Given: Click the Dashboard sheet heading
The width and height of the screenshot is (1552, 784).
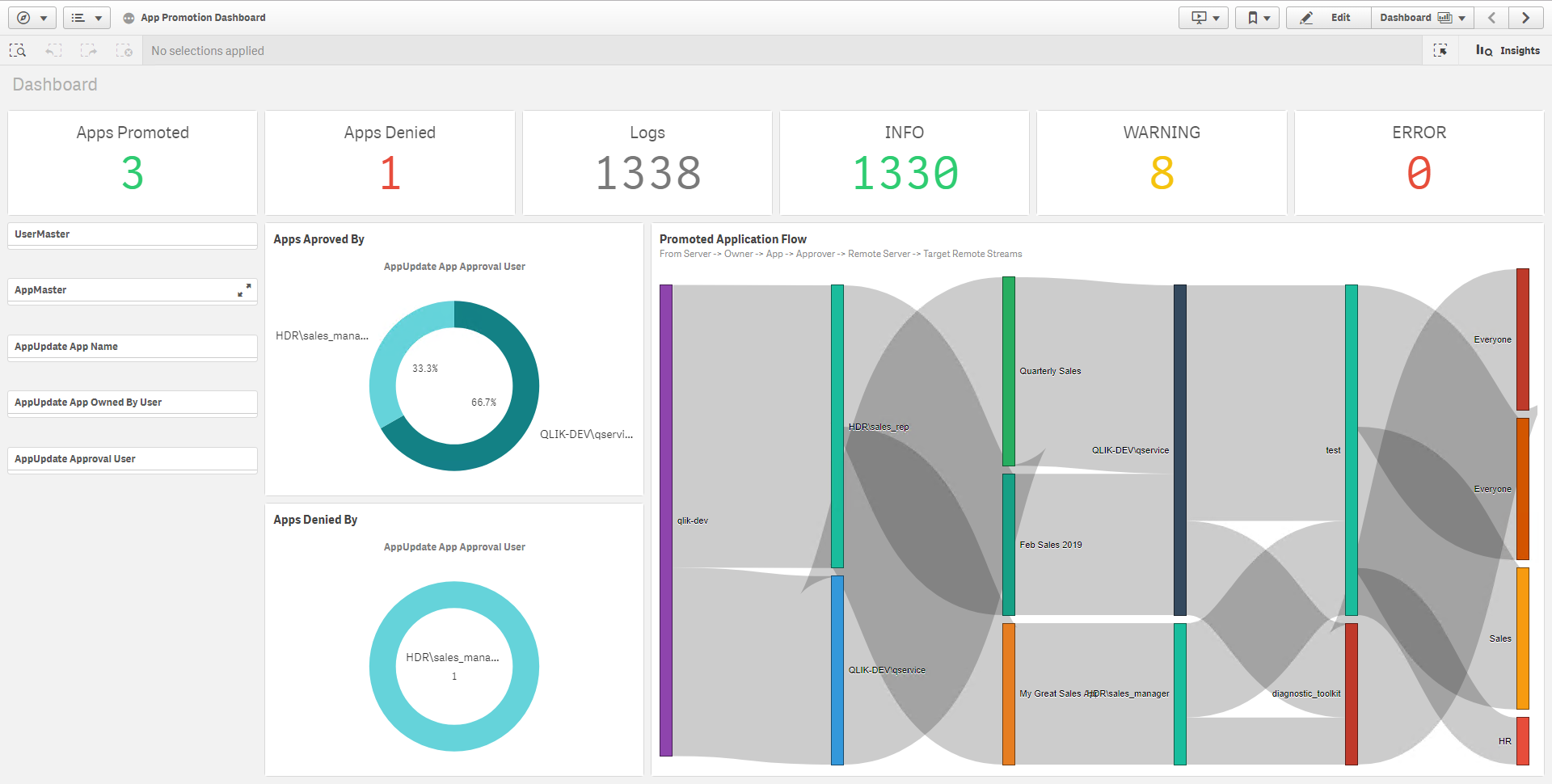Looking at the screenshot, I should tap(55, 84).
